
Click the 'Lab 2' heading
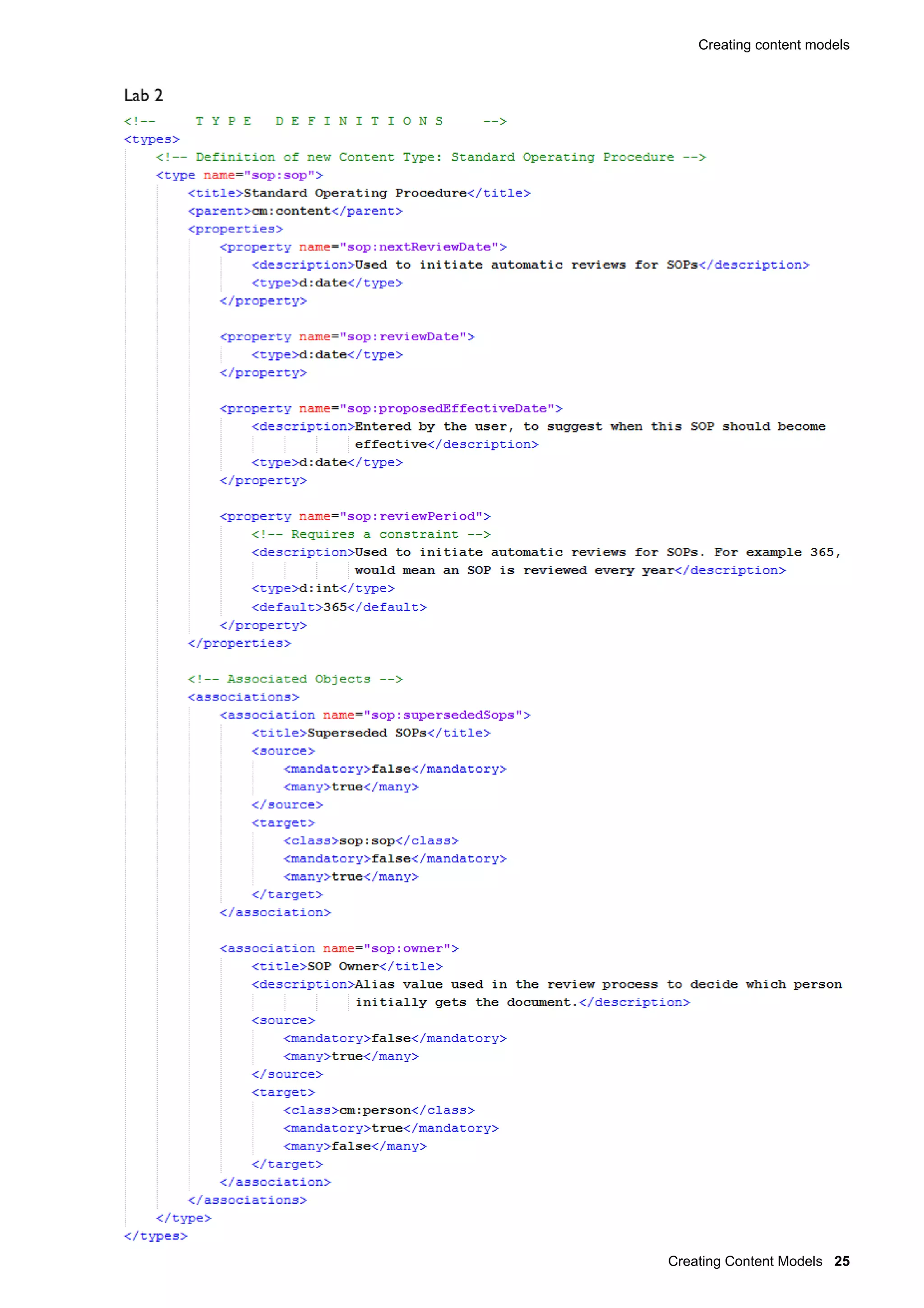[143, 95]
